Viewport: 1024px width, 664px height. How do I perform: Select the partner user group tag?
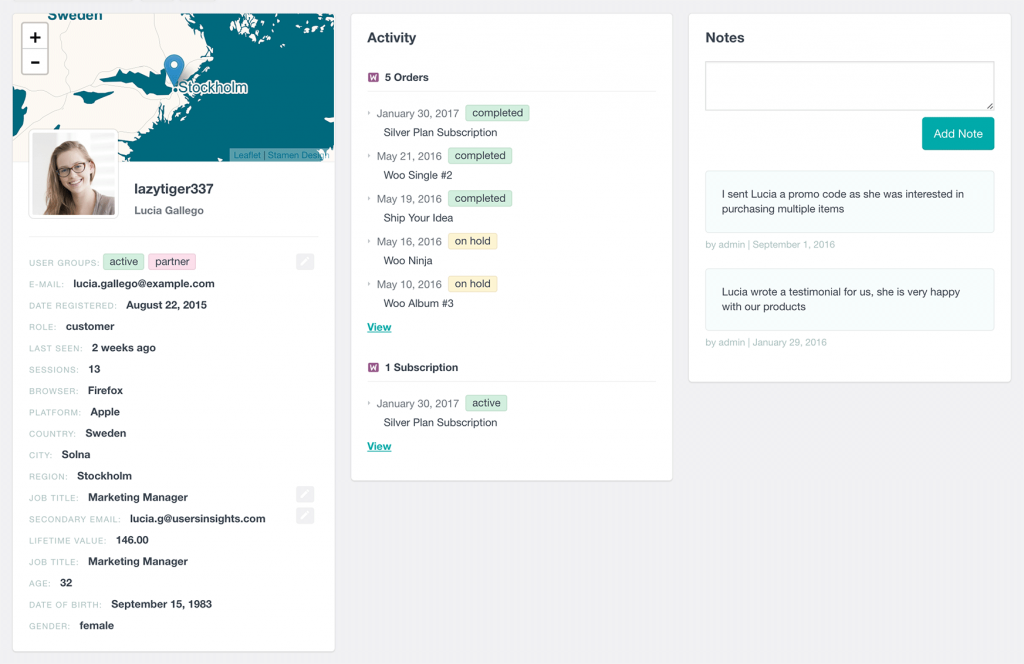172,261
